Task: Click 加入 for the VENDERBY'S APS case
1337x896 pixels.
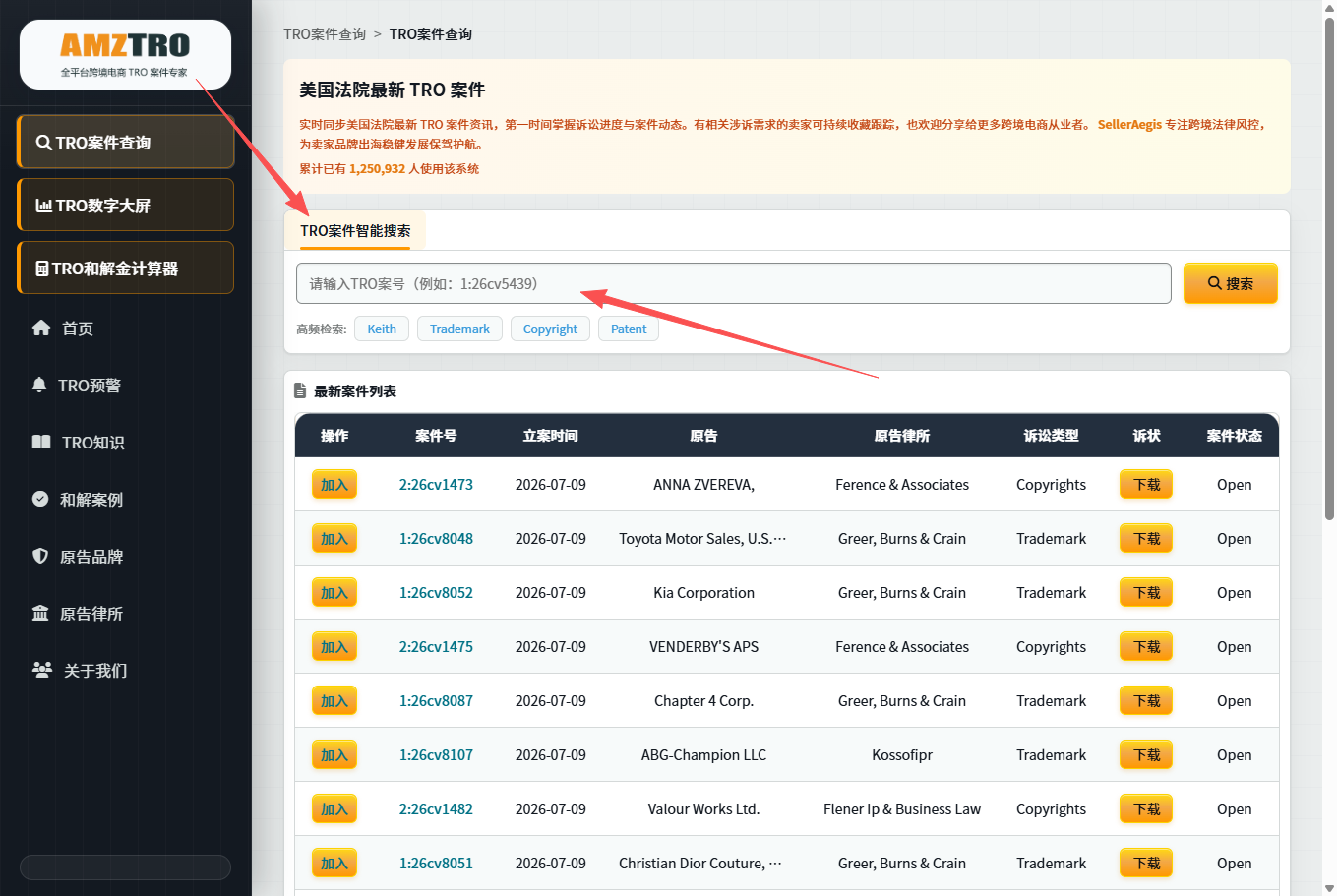Action: 334,647
